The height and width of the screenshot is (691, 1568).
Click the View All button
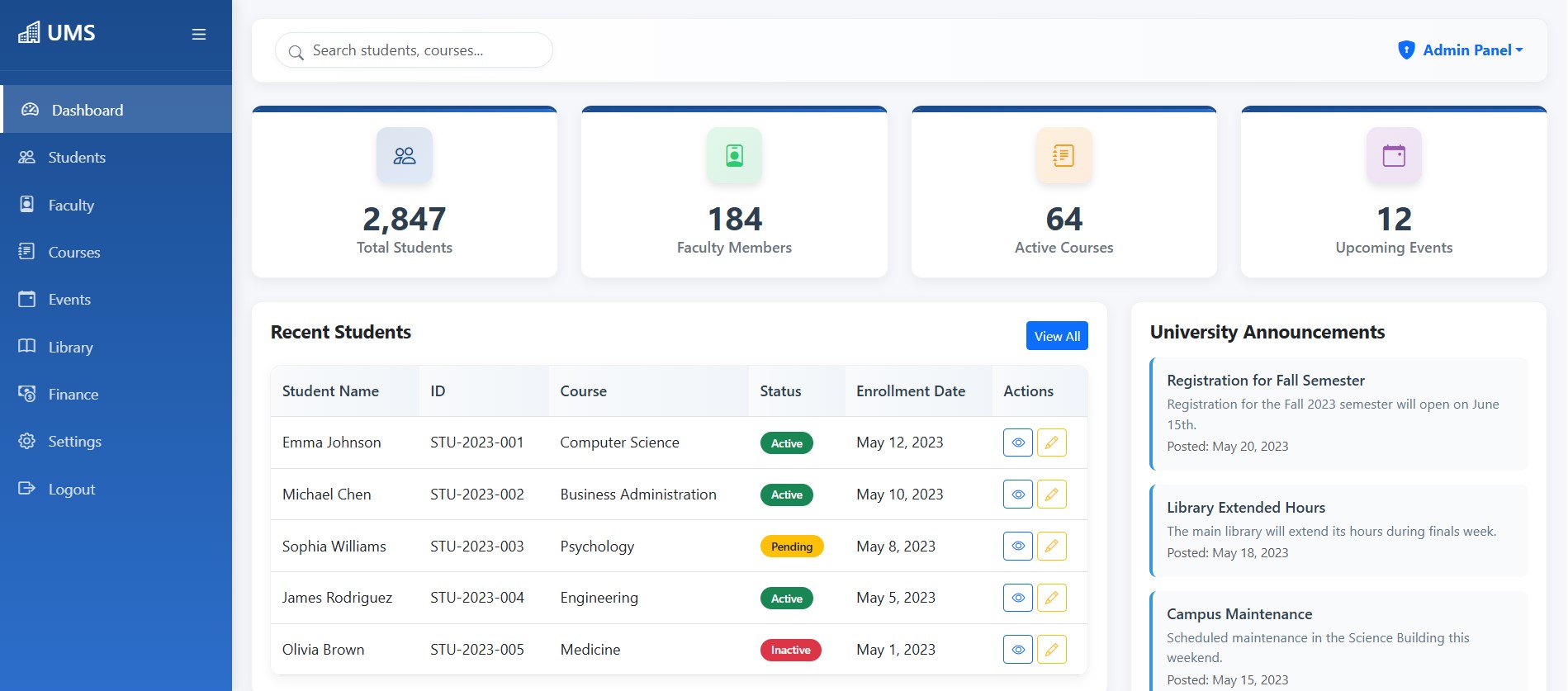click(x=1057, y=336)
